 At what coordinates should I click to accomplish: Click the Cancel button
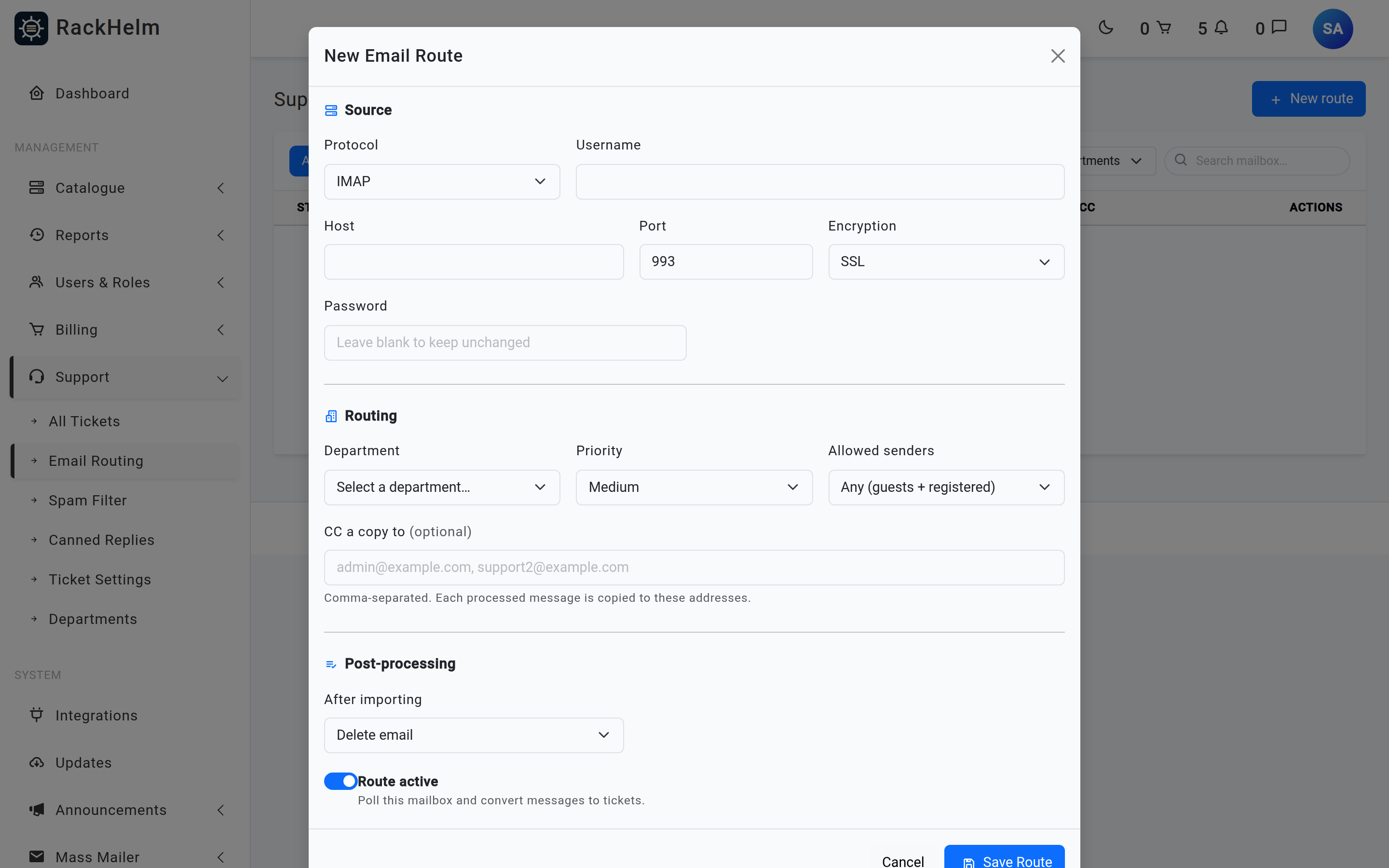[903, 861]
